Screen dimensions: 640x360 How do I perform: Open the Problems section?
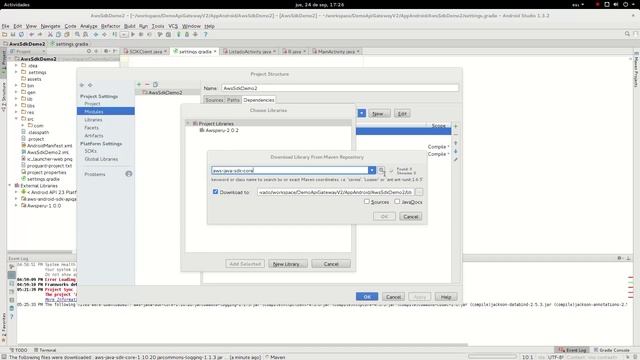pyautogui.click(x=95, y=174)
